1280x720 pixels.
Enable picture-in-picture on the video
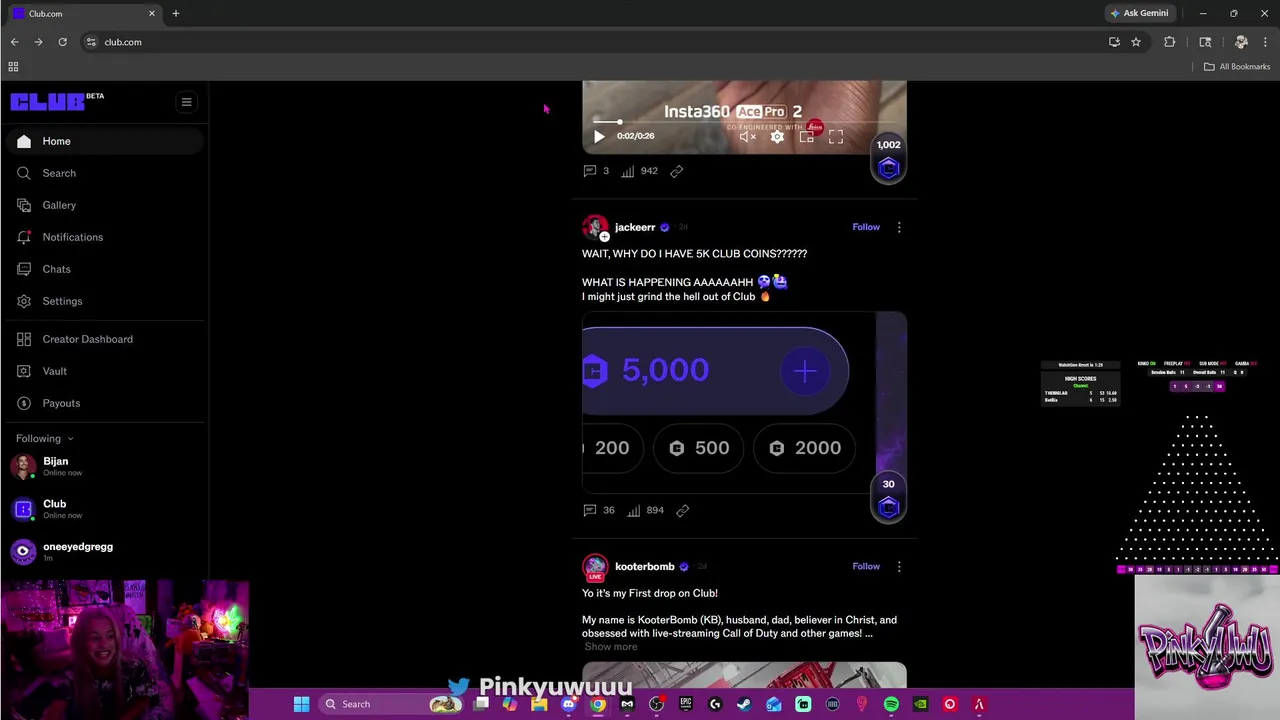point(806,136)
